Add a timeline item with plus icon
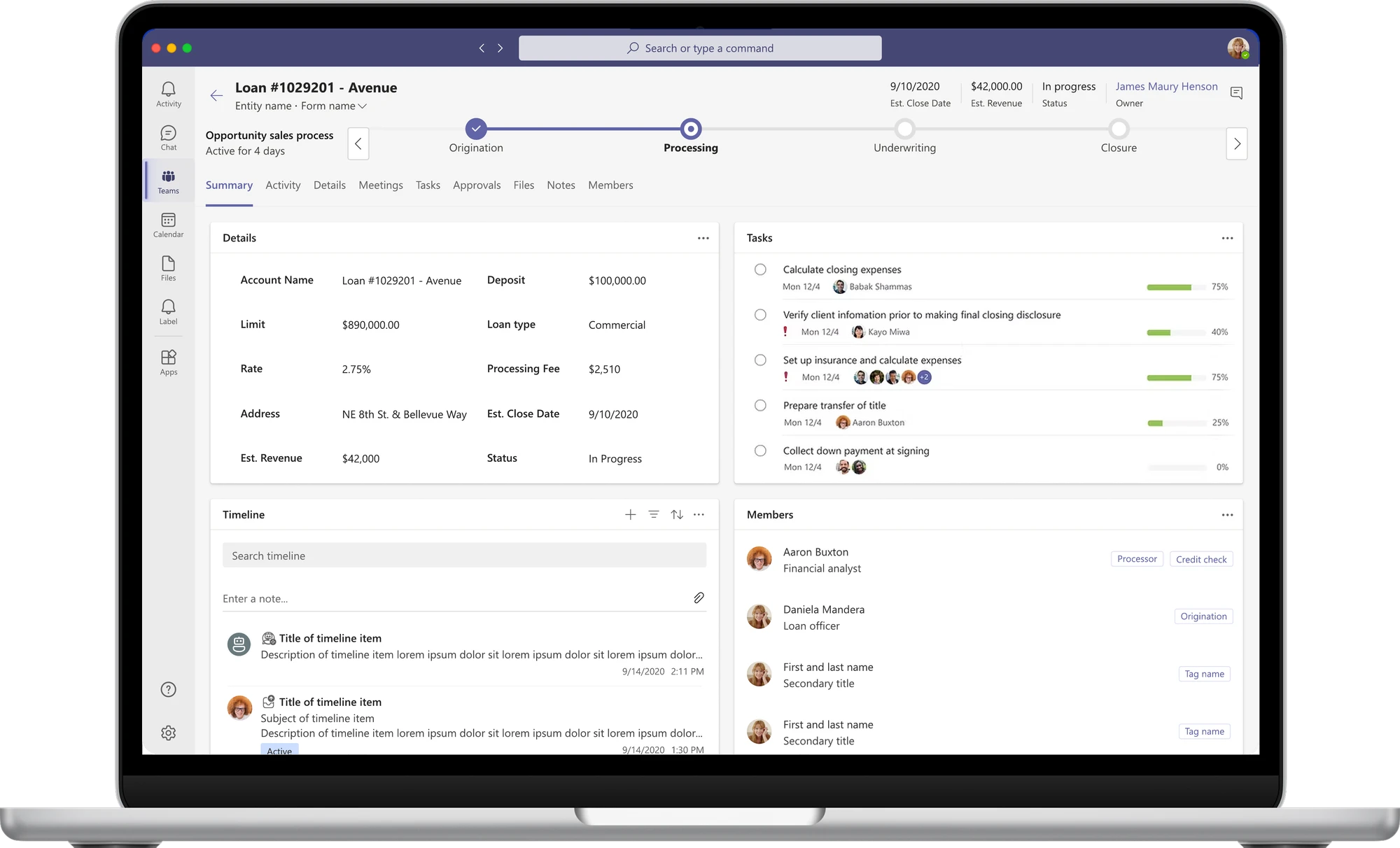 pos(630,514)
